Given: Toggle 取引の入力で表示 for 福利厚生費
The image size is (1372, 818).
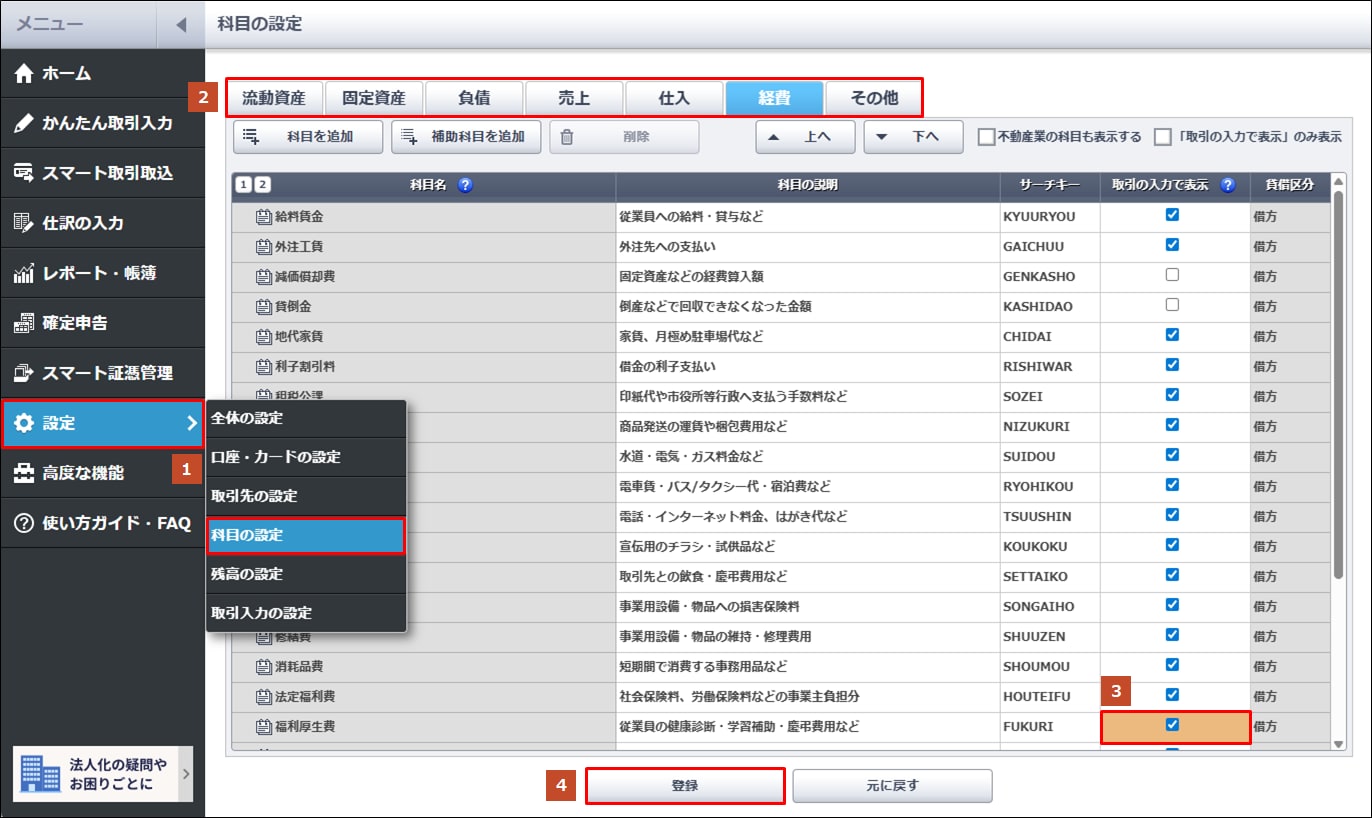Looking at the screenshot, I should click(1173, 725).
